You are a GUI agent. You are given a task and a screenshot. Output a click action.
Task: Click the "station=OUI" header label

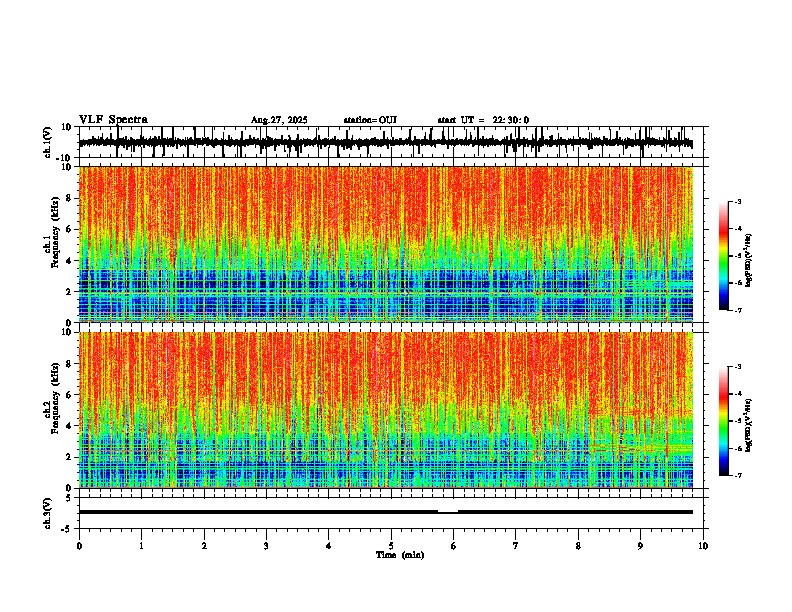click(370, 120)
